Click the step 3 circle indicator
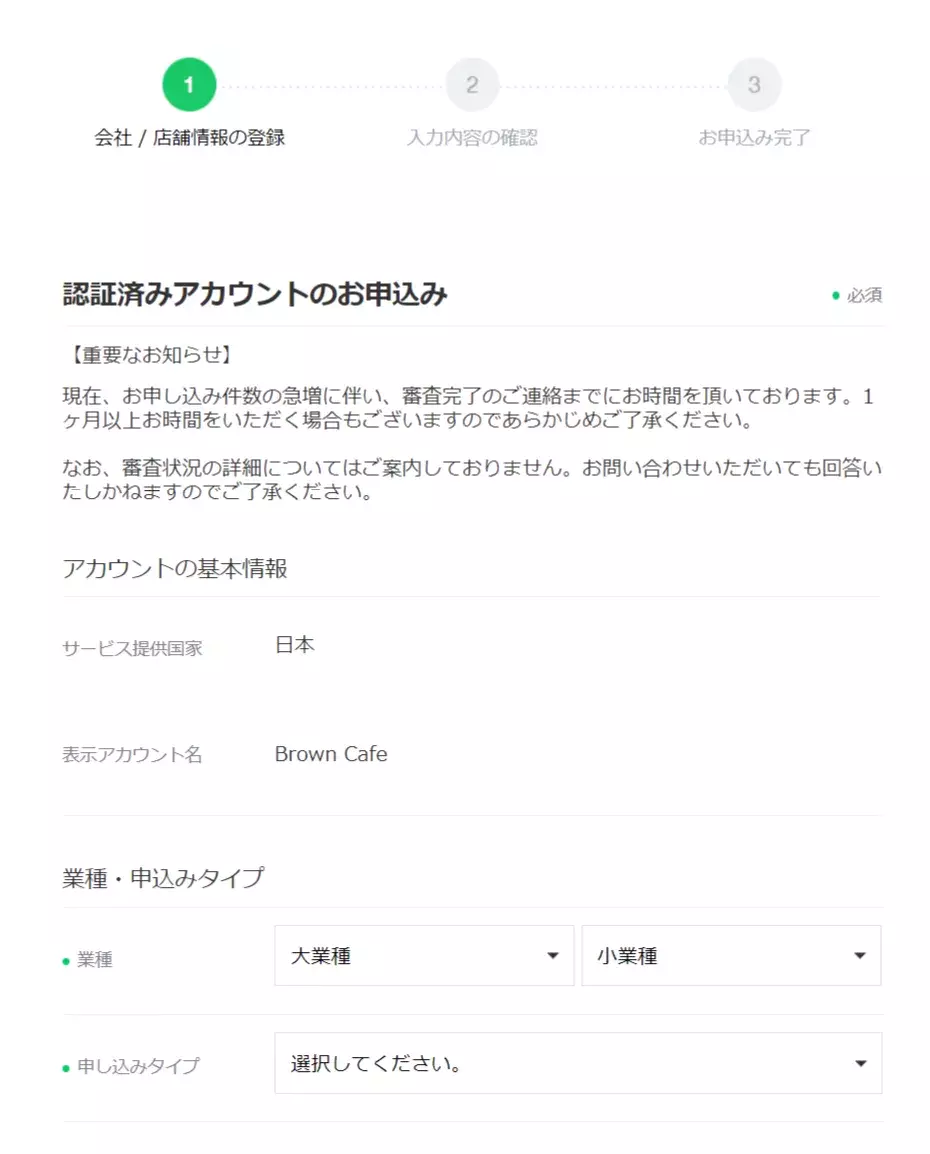Screen dimensions: 930x1154 [x=754, y=85]
